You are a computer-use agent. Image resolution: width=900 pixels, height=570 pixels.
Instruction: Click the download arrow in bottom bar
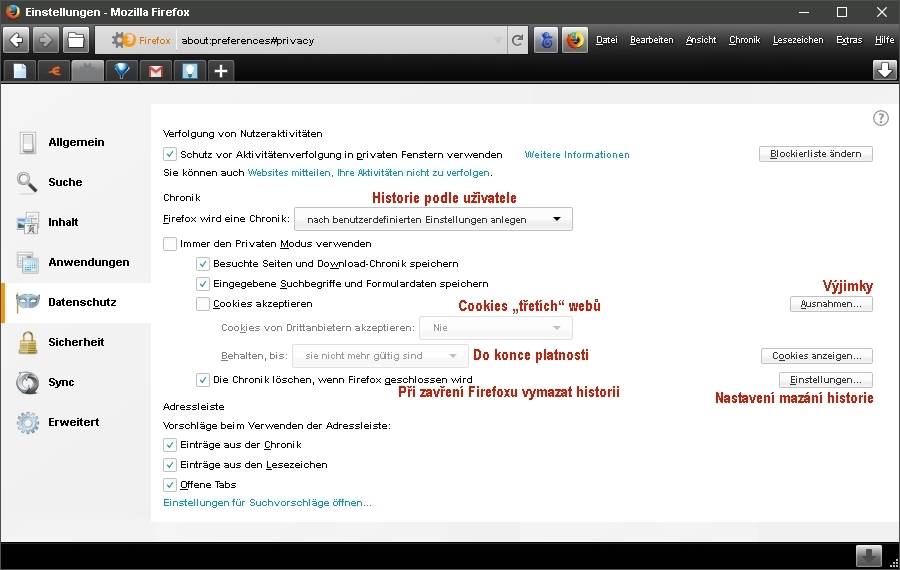click(x=868, y=556)
